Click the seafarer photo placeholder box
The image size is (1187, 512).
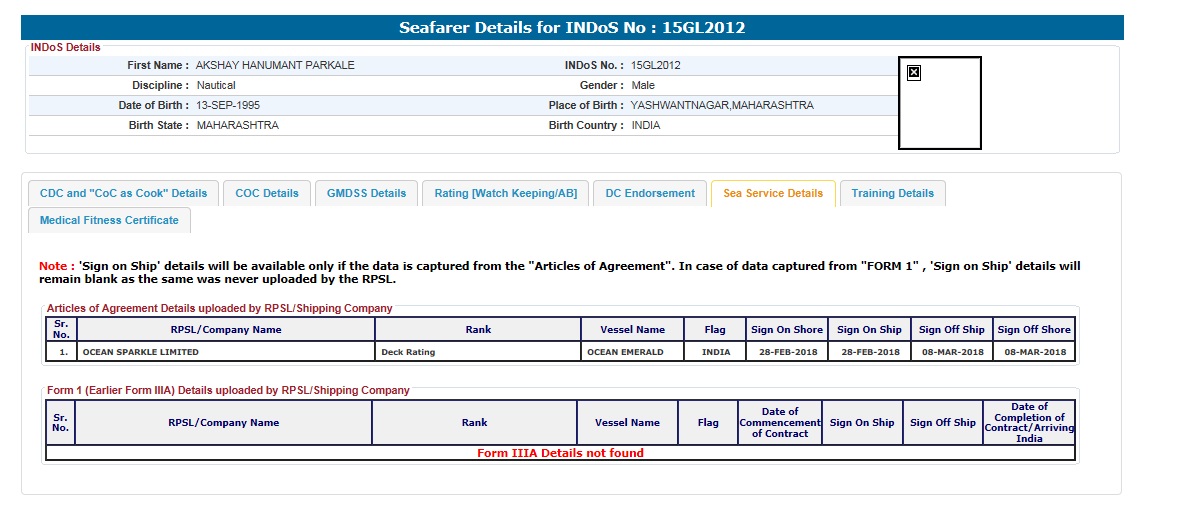[940, 110]
